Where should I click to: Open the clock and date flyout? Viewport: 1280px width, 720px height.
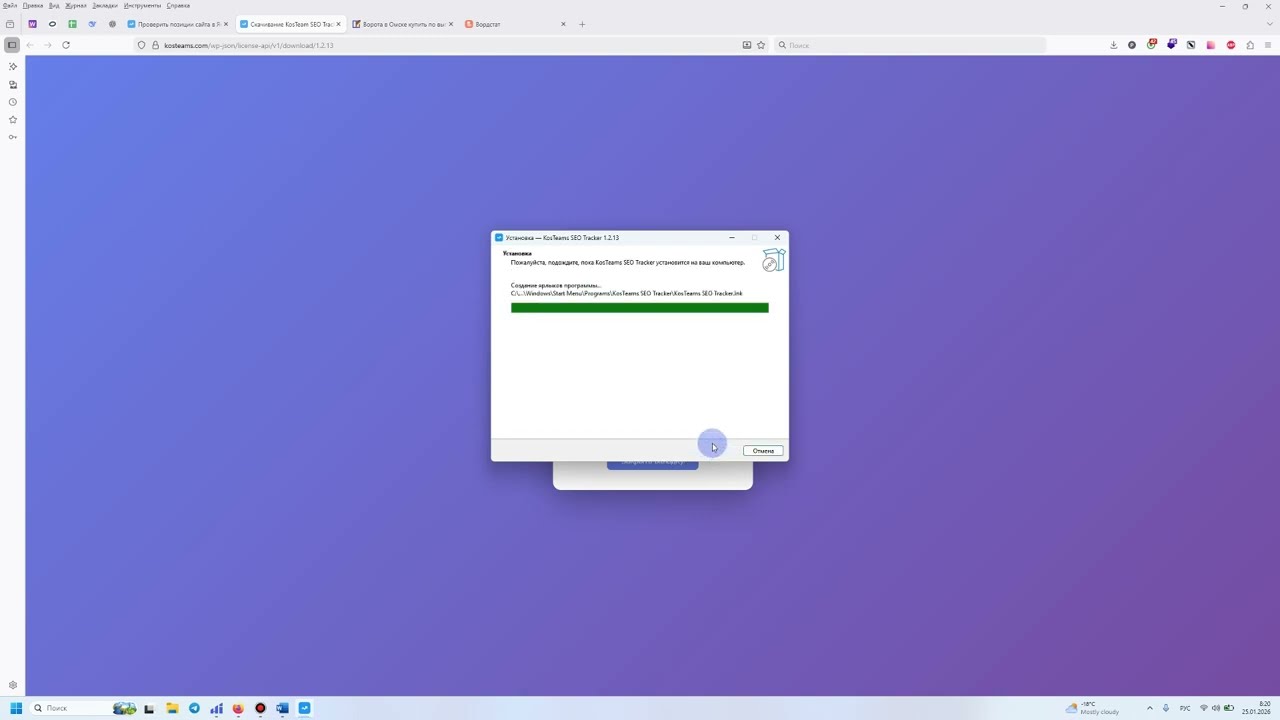tap(1256, 708)
